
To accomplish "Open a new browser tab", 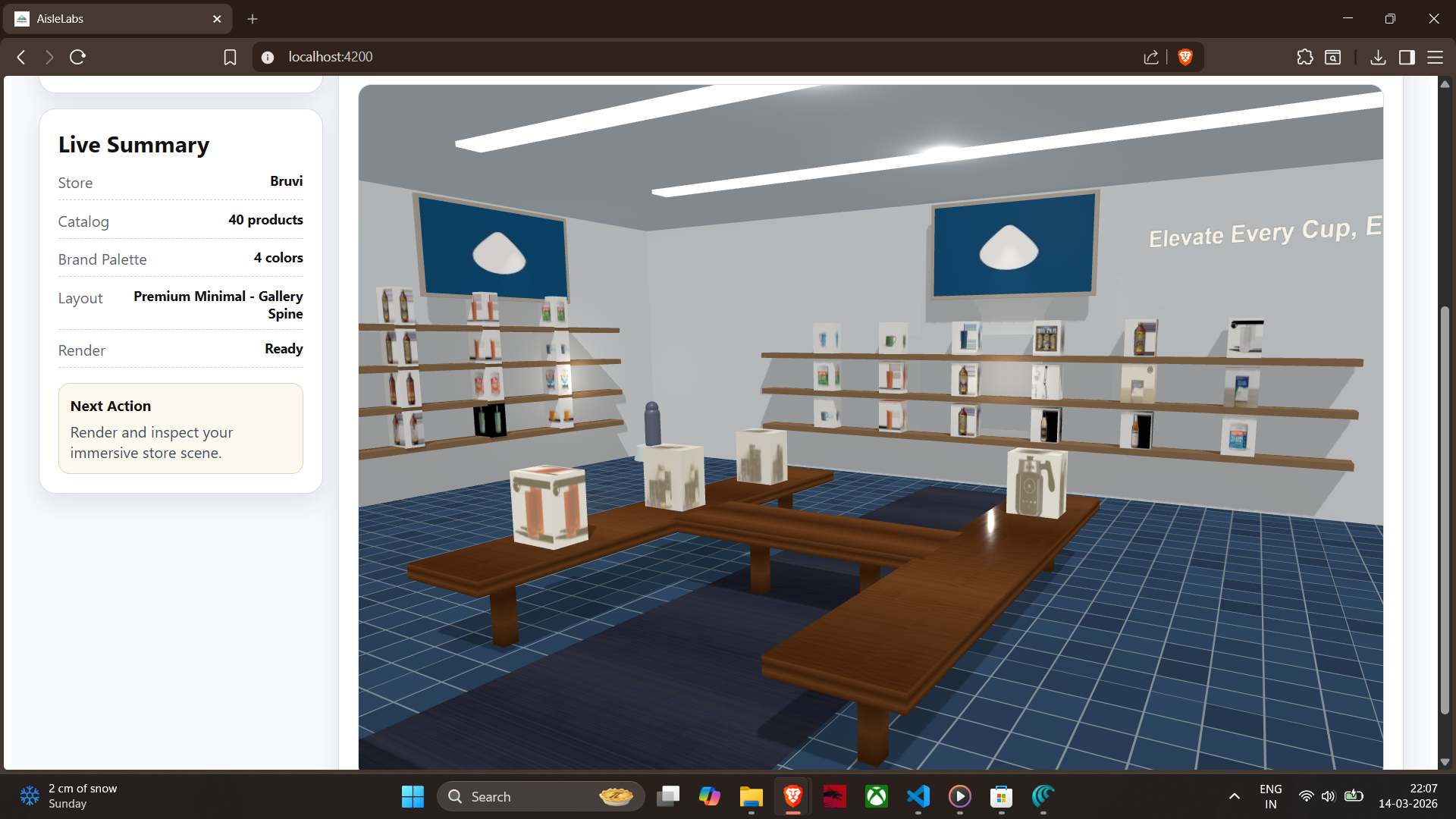I will click(253, 19).
